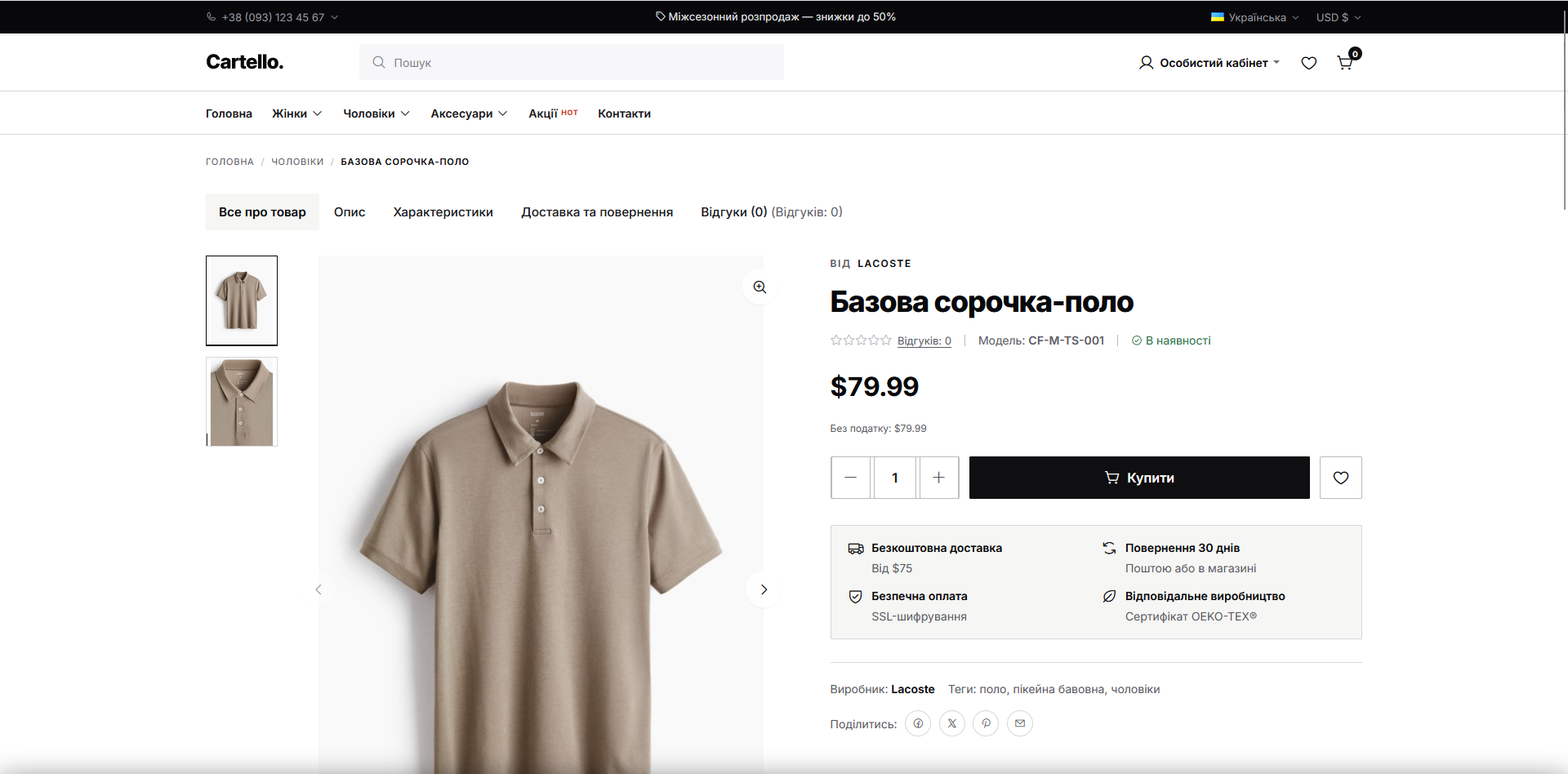This screenshot has height=774, width=1568.
Task: Open Контакти menu item
Action: pos(624,113)
